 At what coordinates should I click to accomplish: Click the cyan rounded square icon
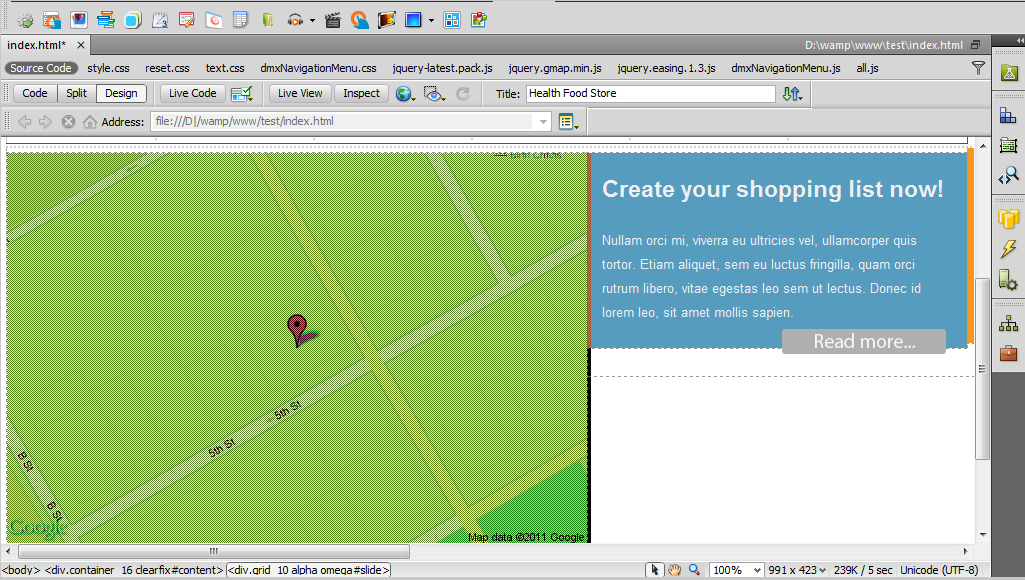[133, 20]
